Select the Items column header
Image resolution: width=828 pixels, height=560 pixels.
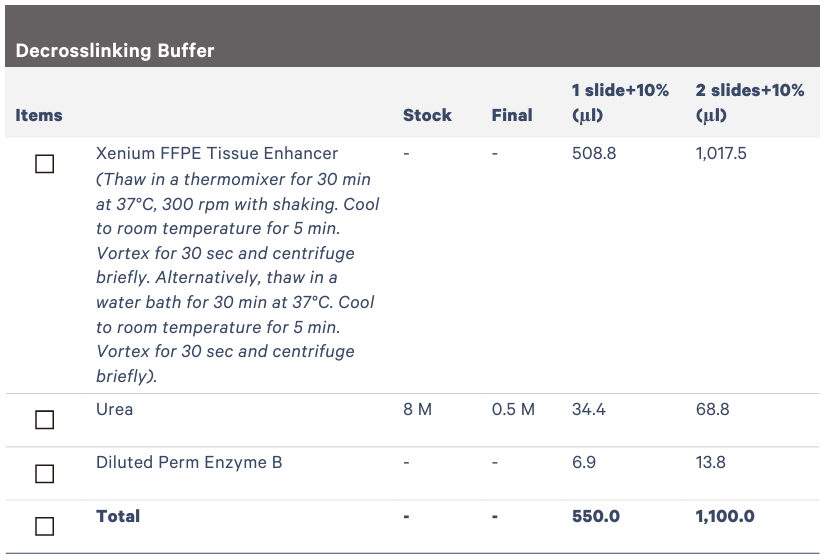pyautogui.click(x=39, y=115)
